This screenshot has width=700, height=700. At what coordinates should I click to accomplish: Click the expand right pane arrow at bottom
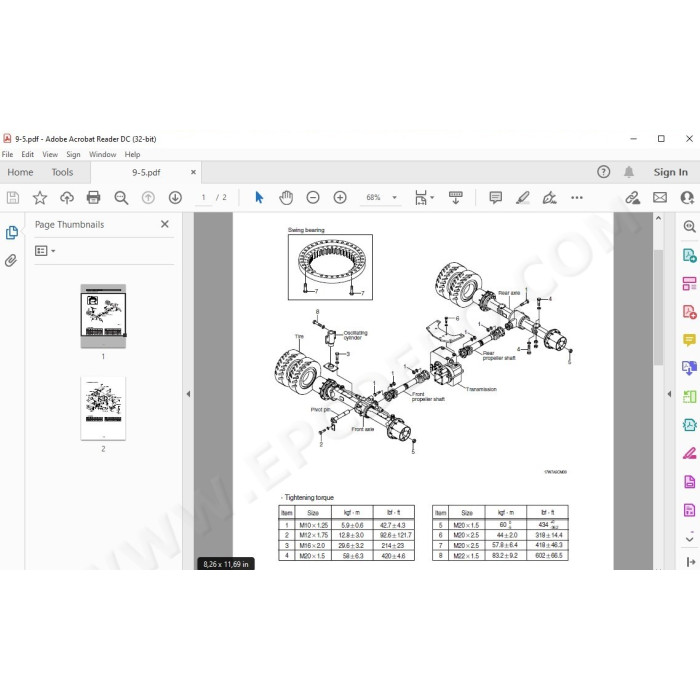click(x=690, y=562)
